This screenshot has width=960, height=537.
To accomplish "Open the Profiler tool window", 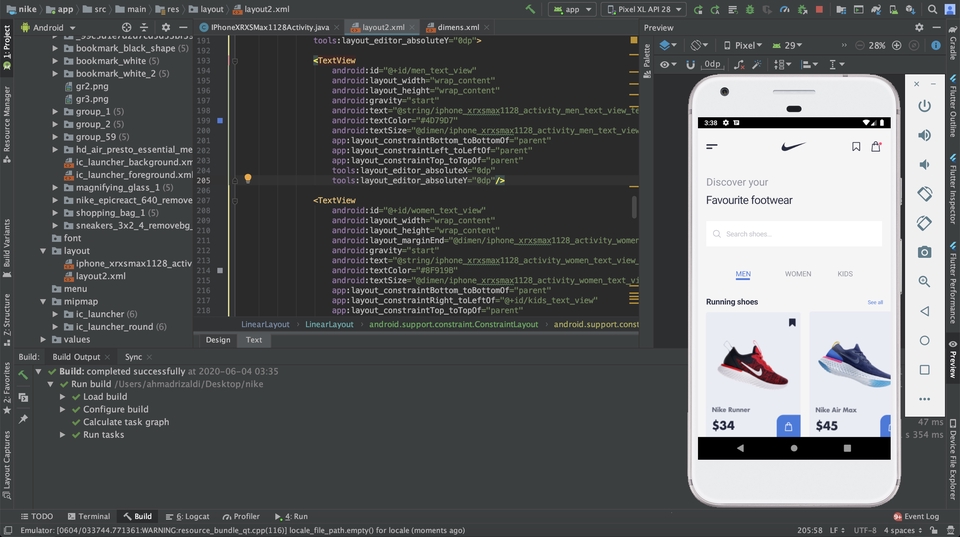I will 241,516.
